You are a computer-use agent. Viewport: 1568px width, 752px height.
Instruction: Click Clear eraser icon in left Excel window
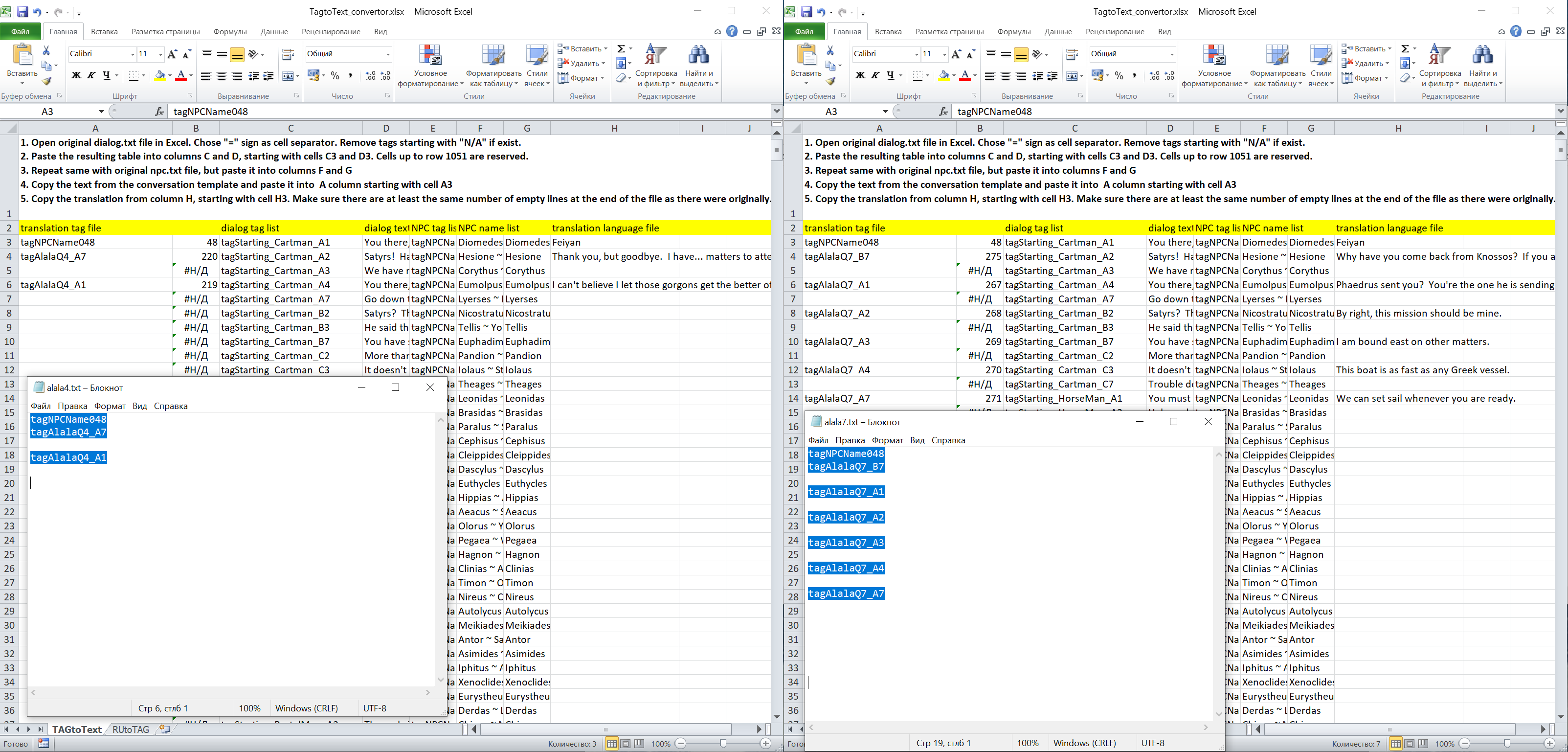click(x=621, y=78)
